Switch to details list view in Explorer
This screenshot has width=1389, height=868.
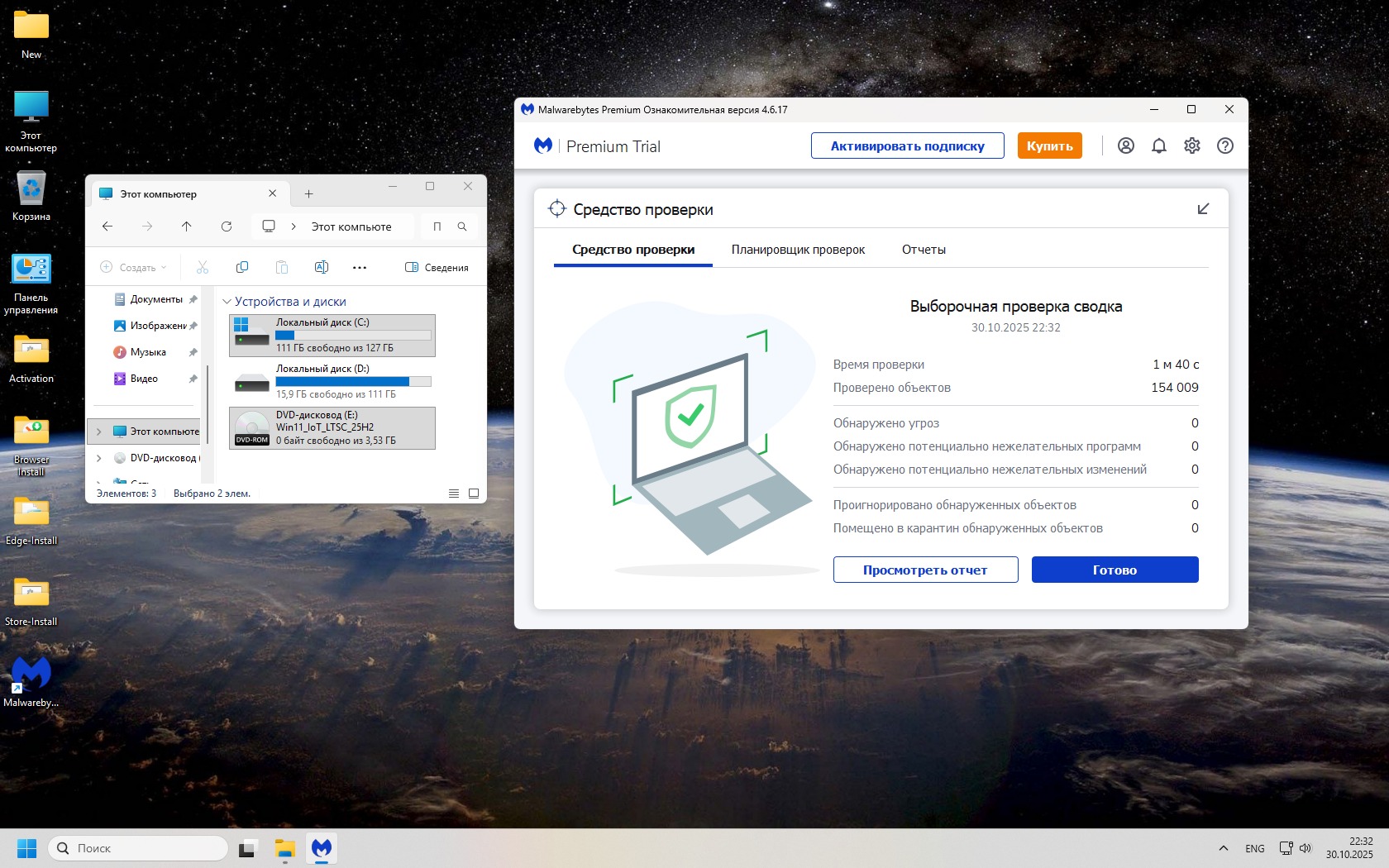click(x=454, y=494)
